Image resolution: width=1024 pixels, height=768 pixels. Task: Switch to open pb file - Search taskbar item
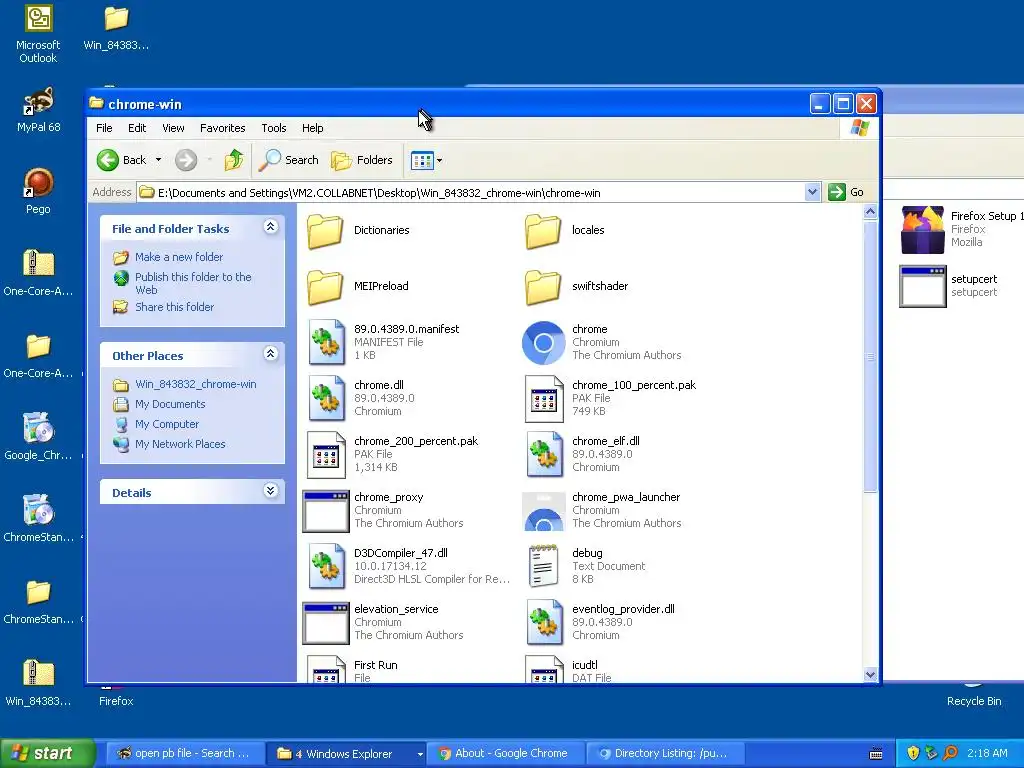pos(184,754)
